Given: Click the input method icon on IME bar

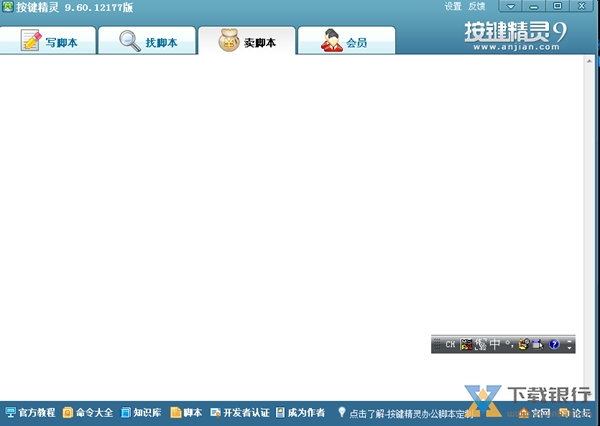Looking at the screenshot, I should click(466, 344).
